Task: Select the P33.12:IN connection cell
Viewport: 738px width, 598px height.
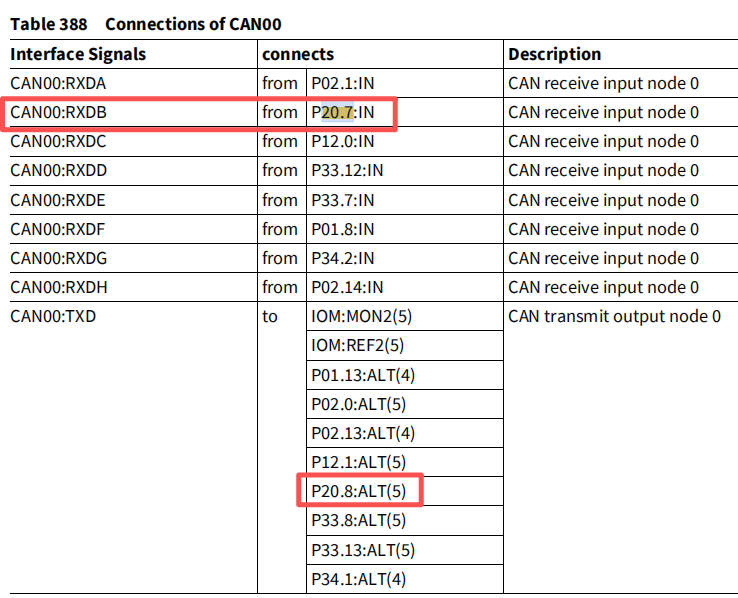Action: pos(347,170)
